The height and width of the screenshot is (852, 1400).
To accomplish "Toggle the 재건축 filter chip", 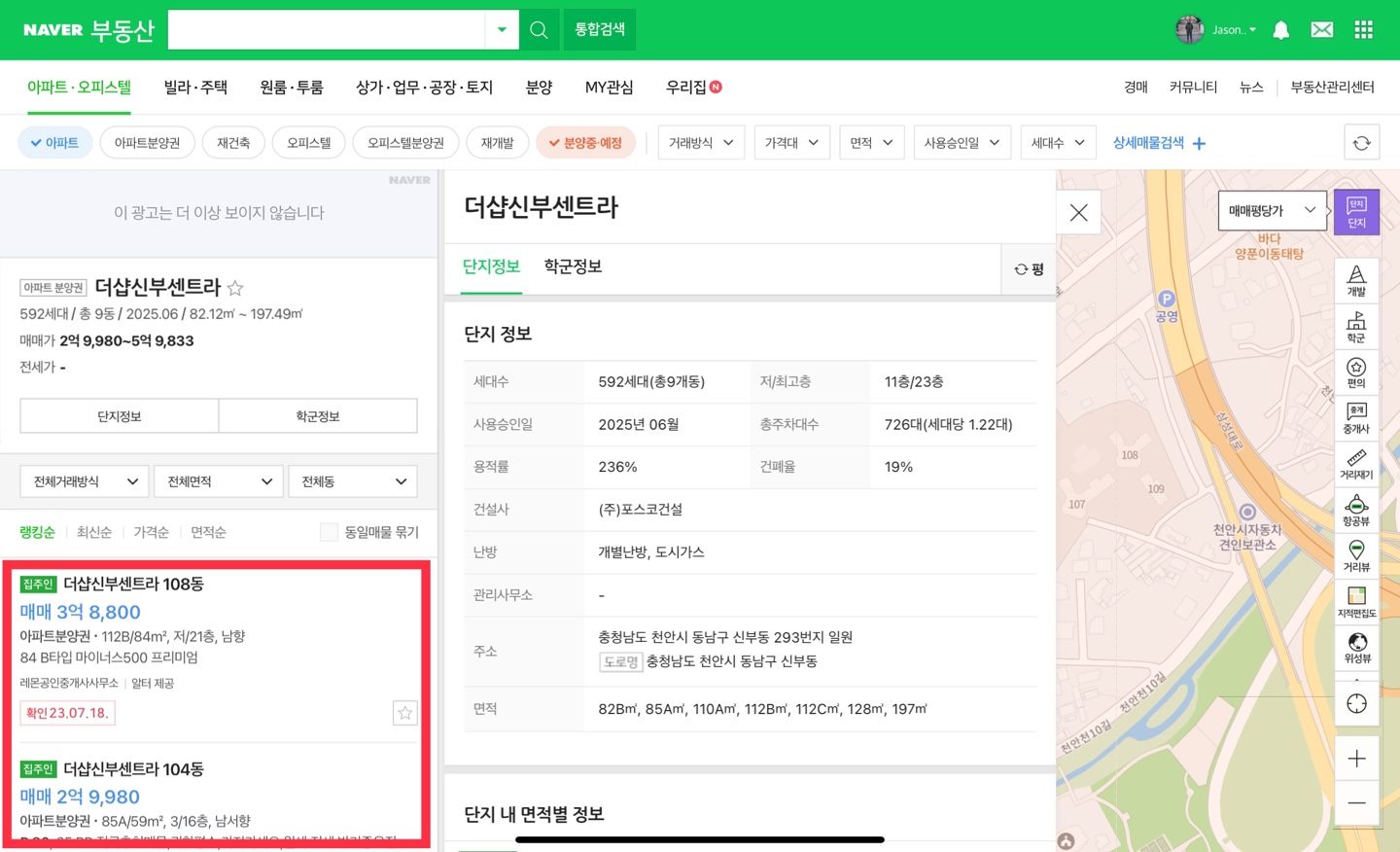I will point(233,143).
